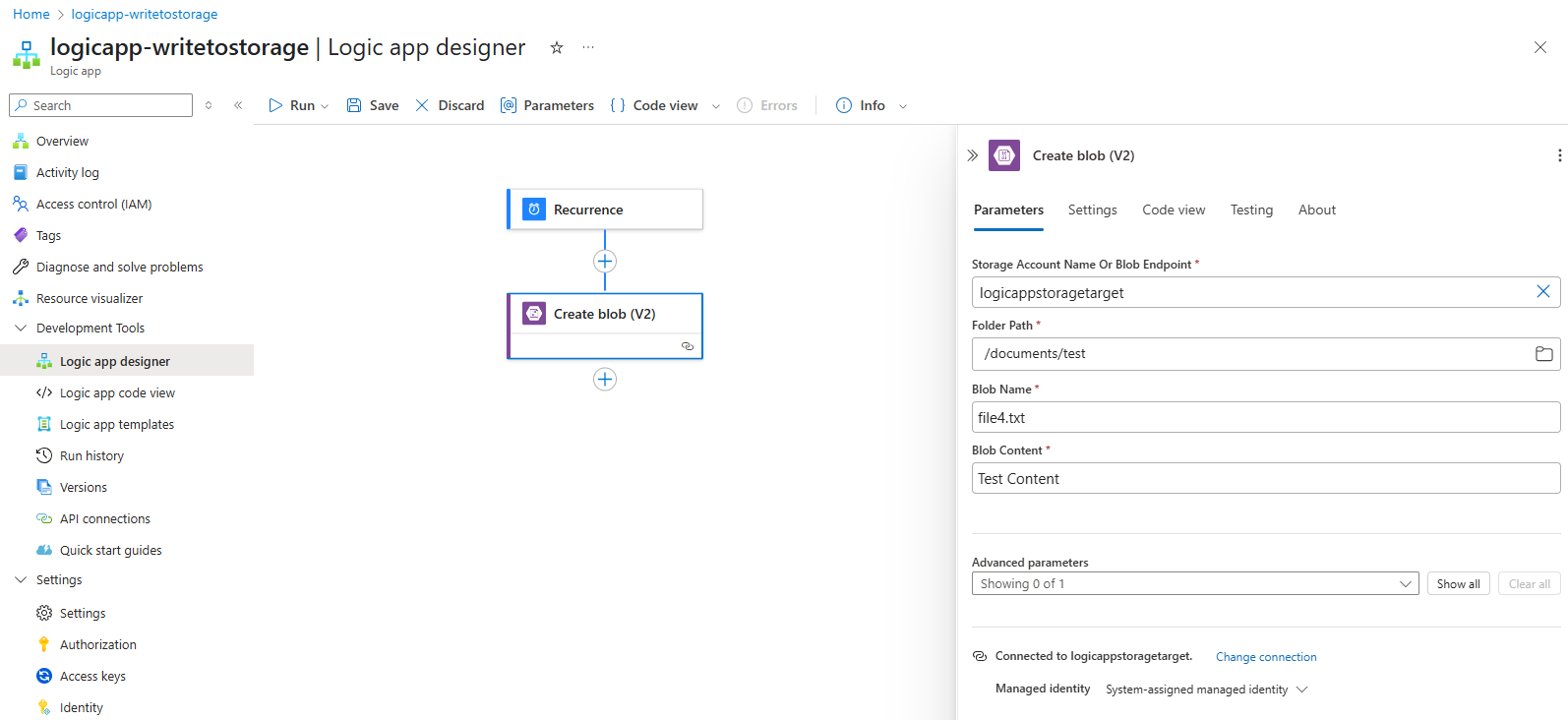Image resolution: width=1568 pixels, height=720 pixels.
Task: Collapse the left navigation sidebar
Action: tap(238, 105)
